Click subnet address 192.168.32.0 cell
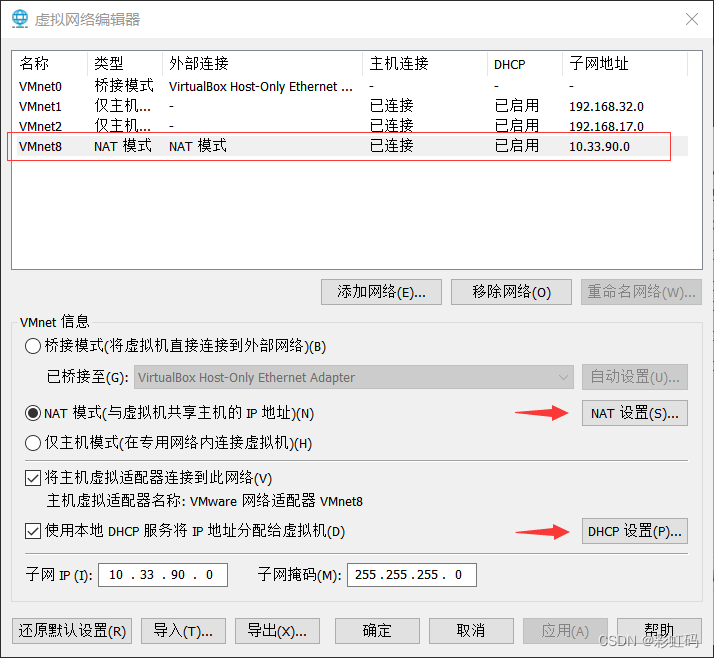The image size is (714, 658). click(606, 107)
